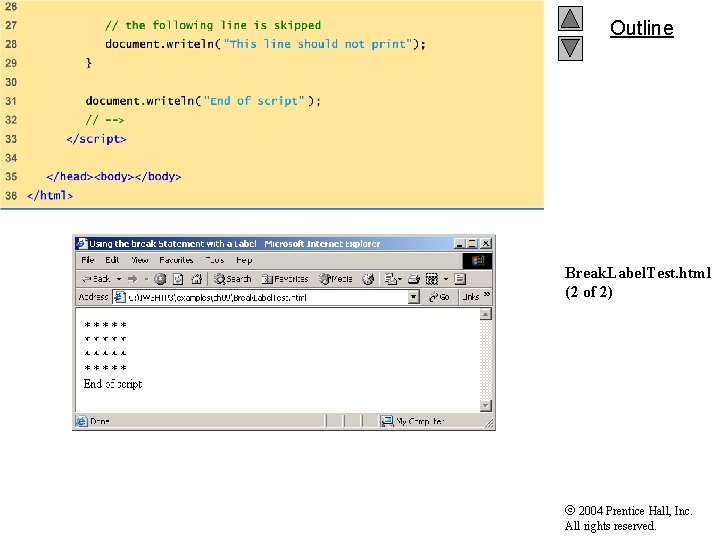Click the window resize grip in status bar
The width and height of the screenshot is (720, 540).
coord(489,424)
